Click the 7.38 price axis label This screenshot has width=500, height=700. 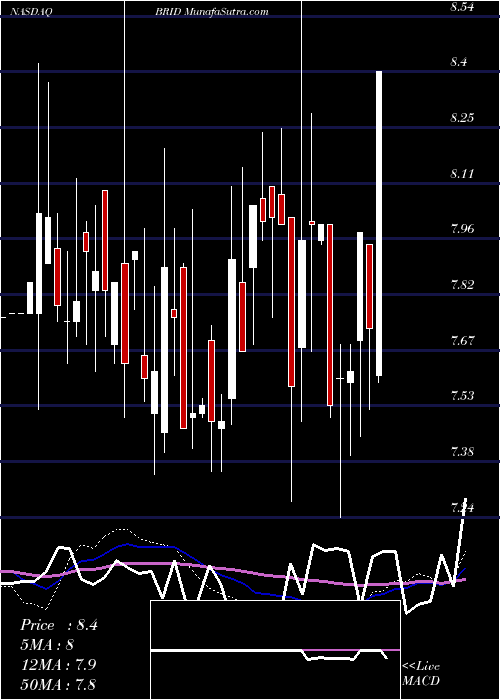(462, 452)
